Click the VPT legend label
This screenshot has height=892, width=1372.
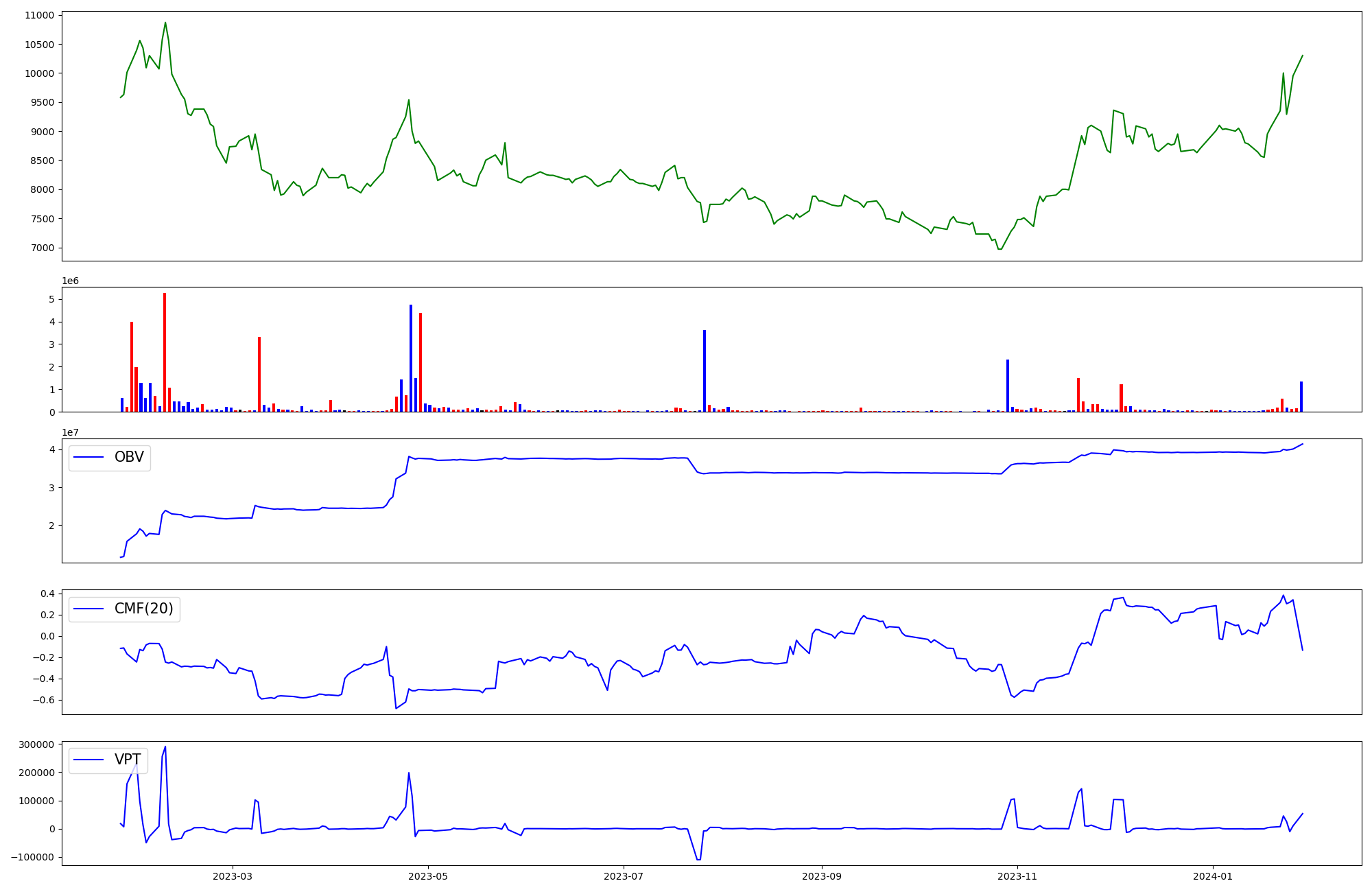pos(128,760)
